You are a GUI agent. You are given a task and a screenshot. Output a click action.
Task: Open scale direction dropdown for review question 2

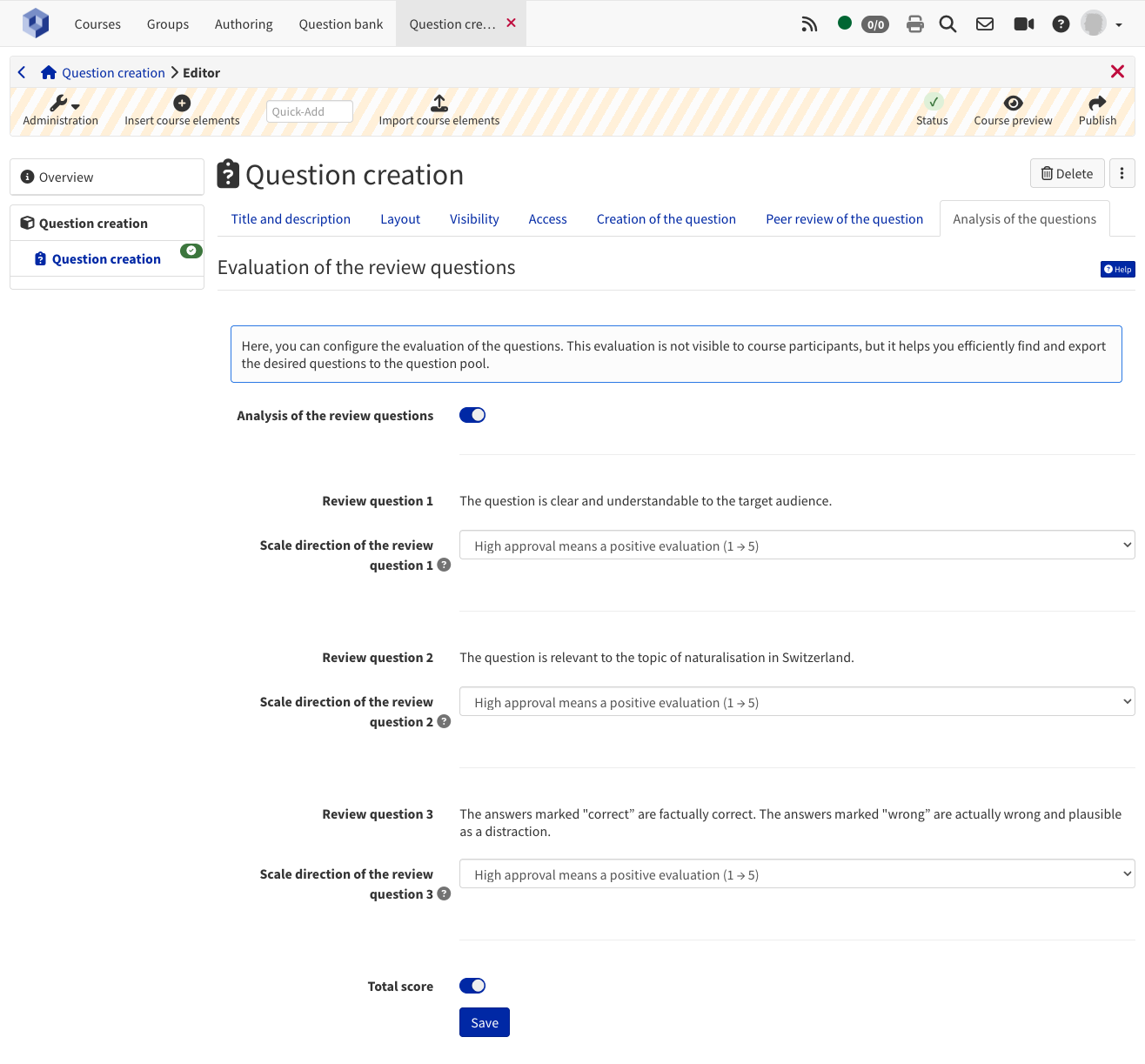[796, 702]
